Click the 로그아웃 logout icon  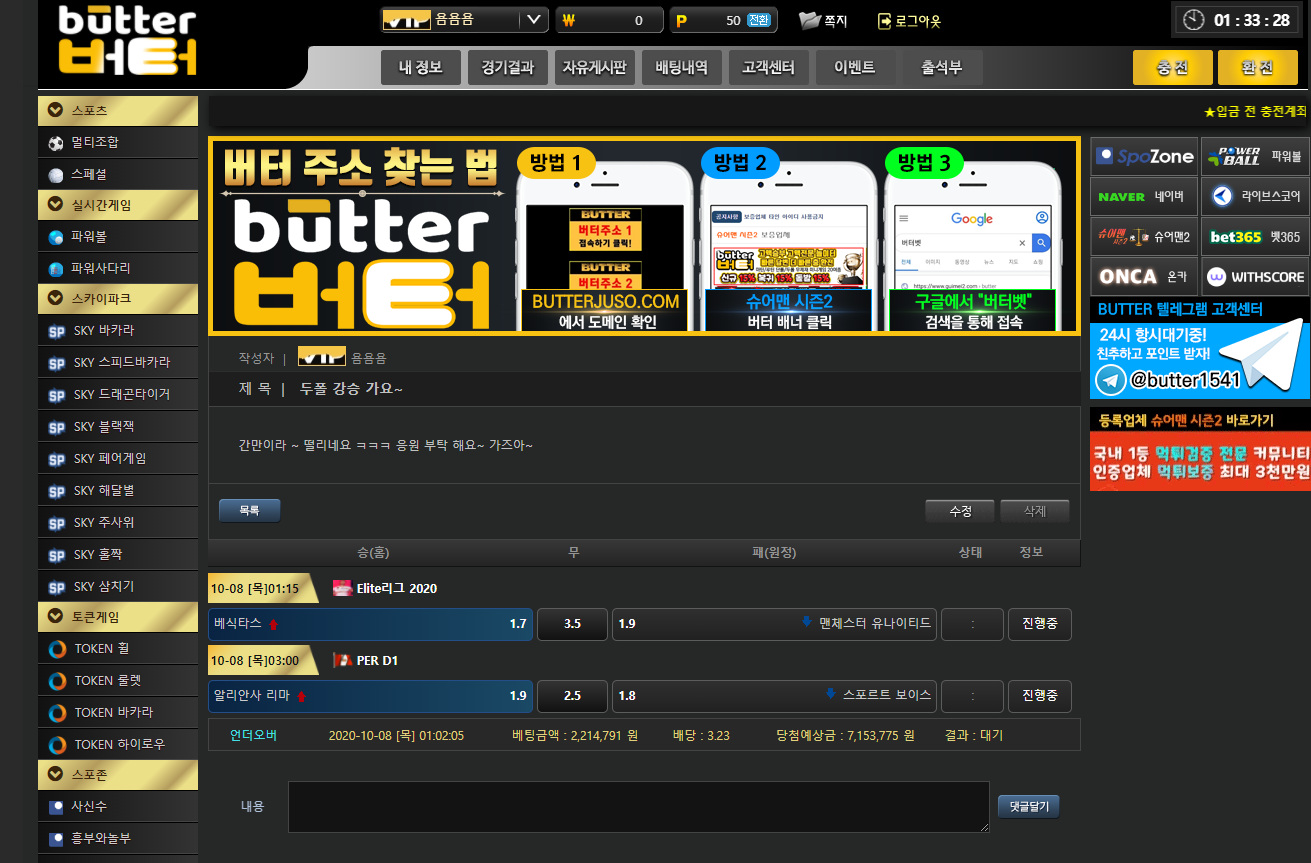pyautogui.click(x=884, y=21)
